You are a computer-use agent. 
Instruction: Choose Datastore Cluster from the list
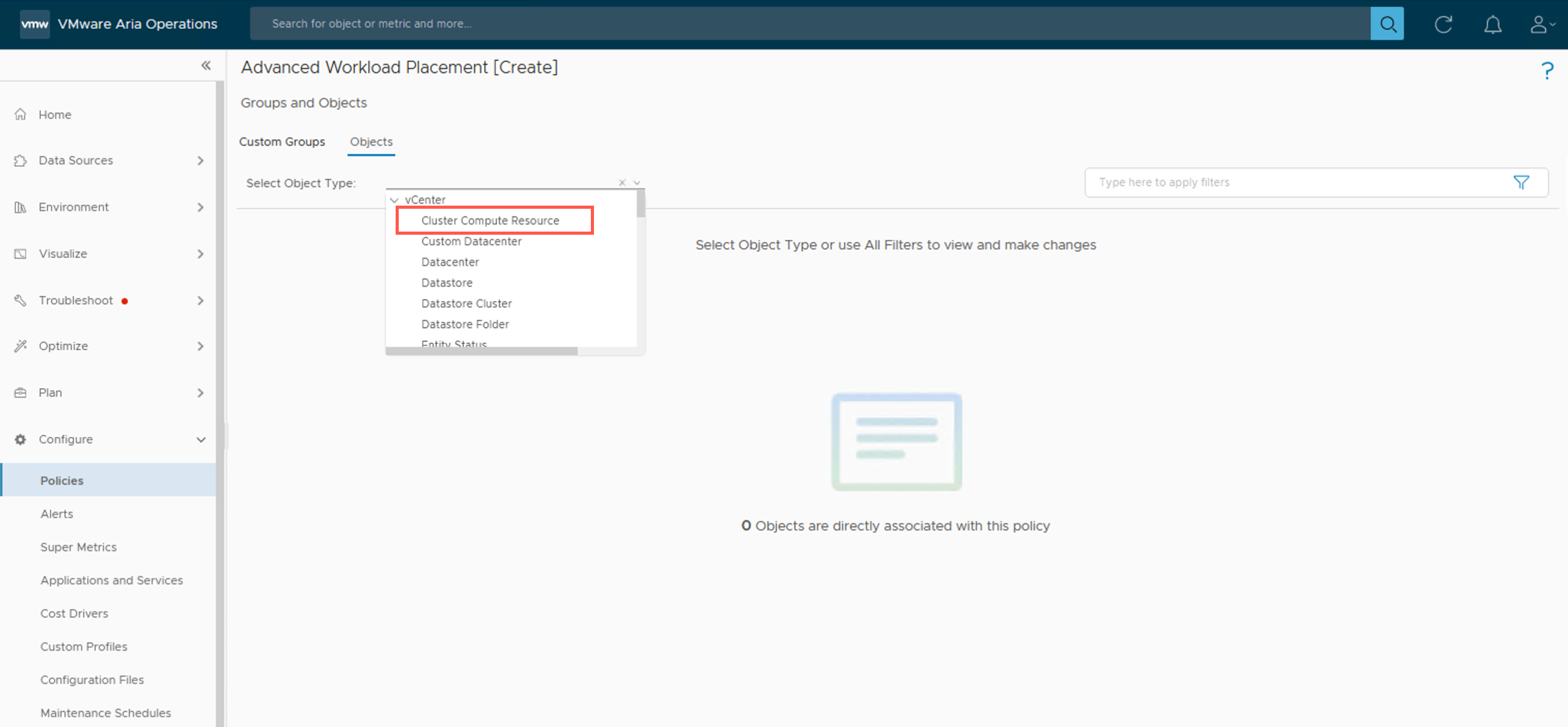coord(466,303)
